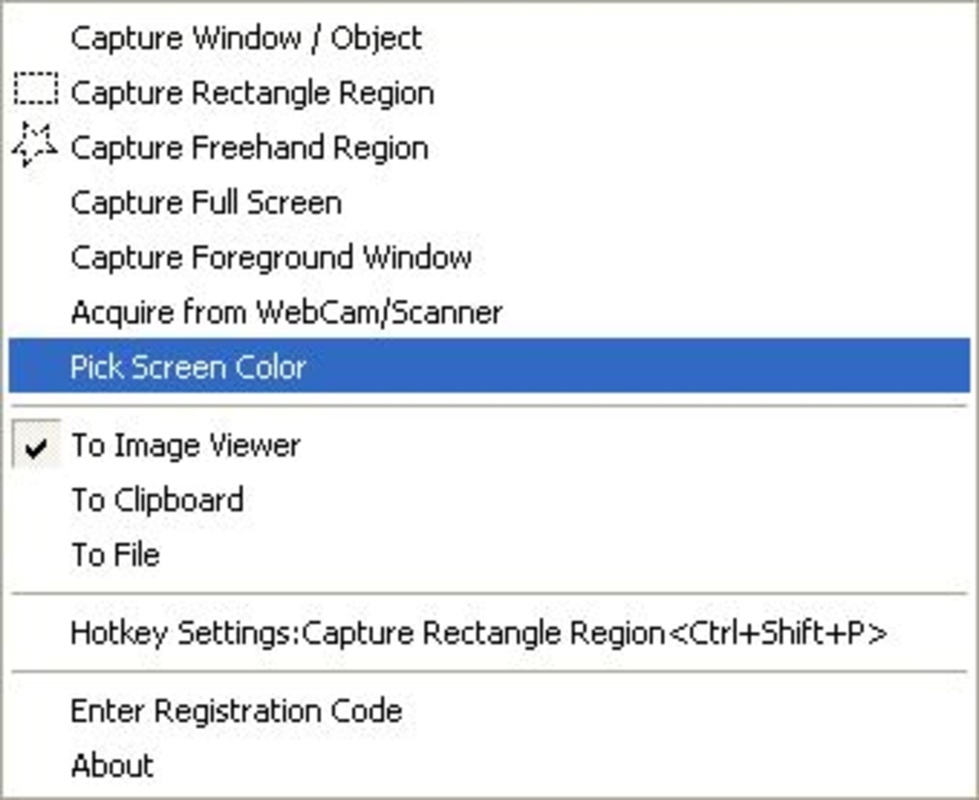Start a Capture Freehand Region
The image size is (979, 800).
click(x=249, y=148)
